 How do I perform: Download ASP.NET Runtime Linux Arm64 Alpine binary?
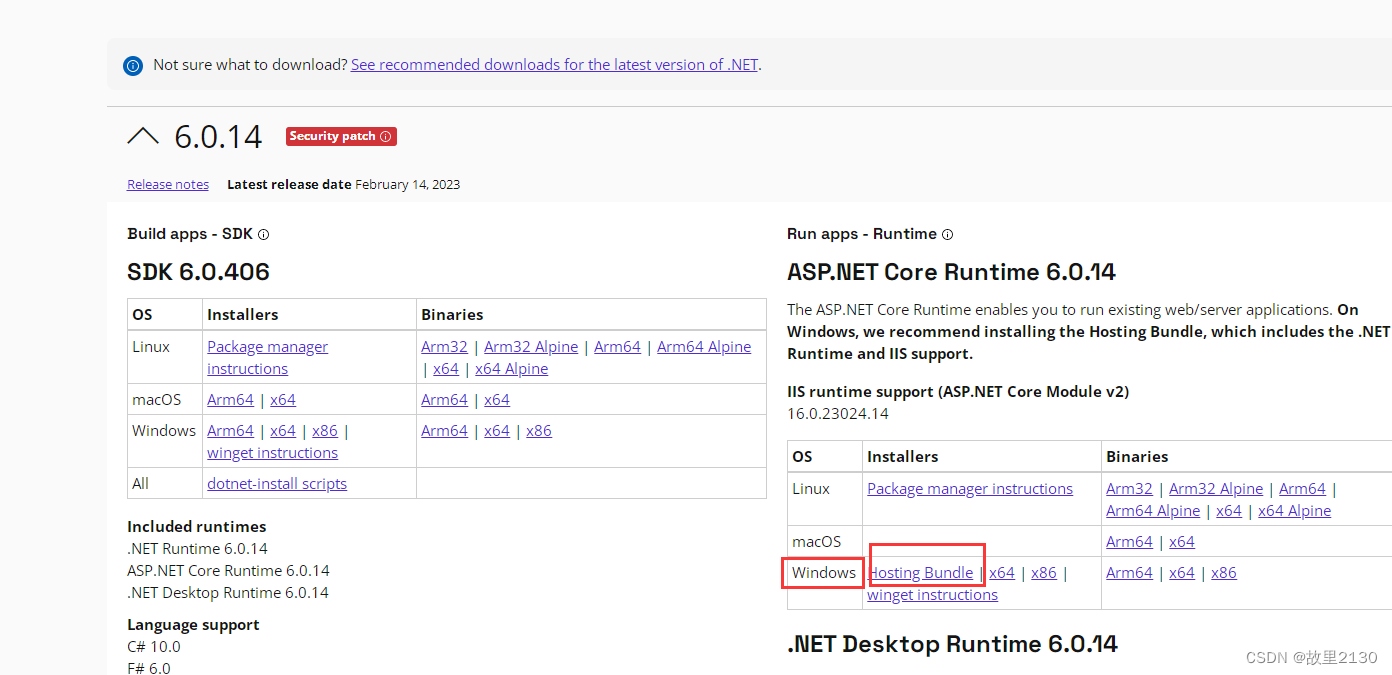click(1153, 510)
